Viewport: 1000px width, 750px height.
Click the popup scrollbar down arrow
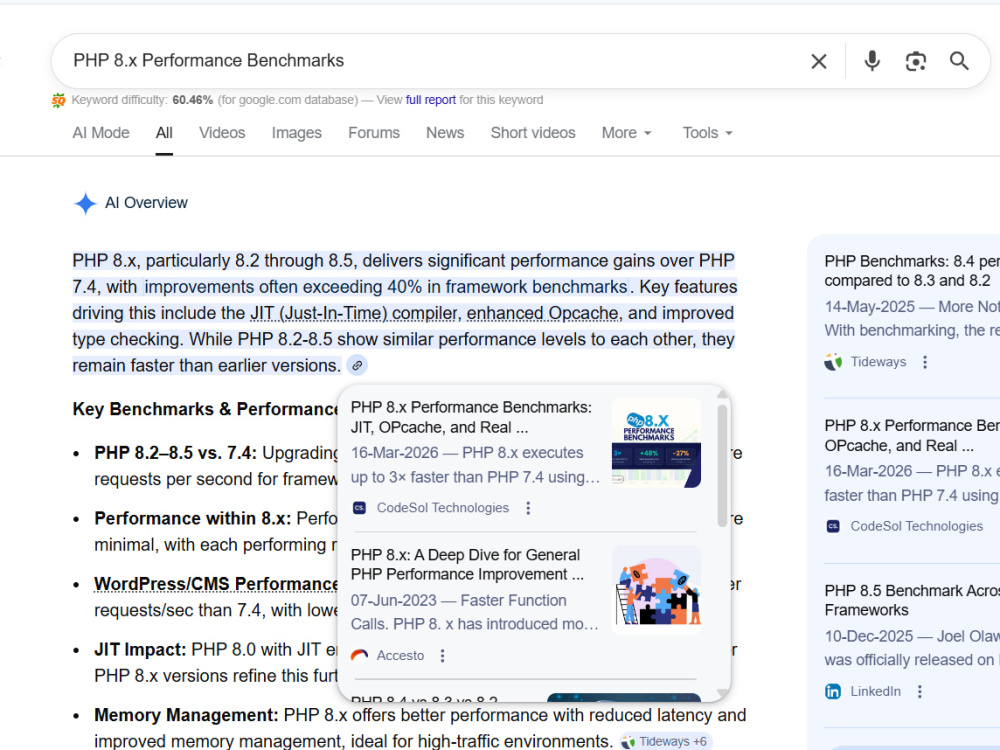pyautogui.click(x=723, y=693)
